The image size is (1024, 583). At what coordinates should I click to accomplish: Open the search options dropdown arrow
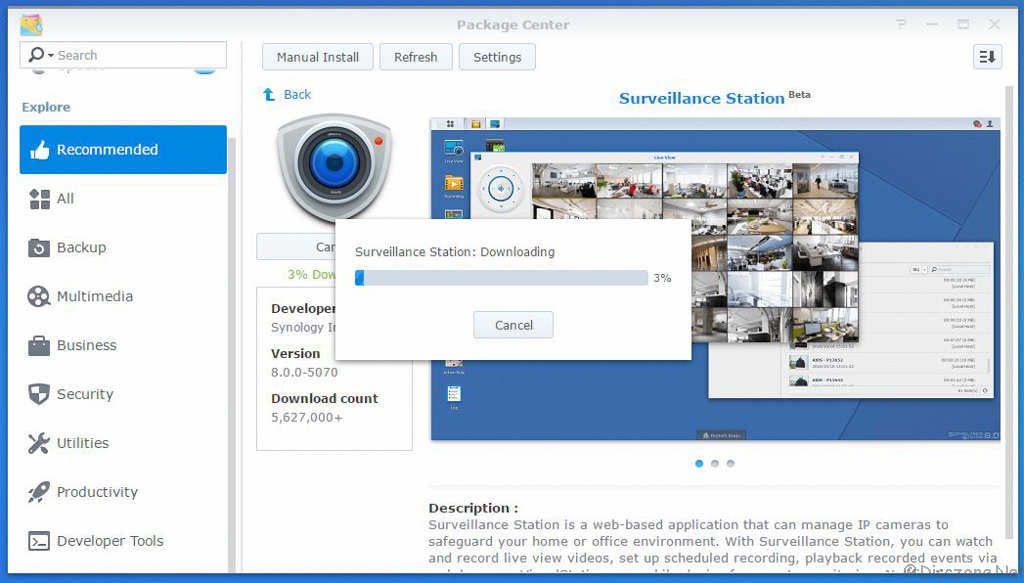click(x=51, y=56)
